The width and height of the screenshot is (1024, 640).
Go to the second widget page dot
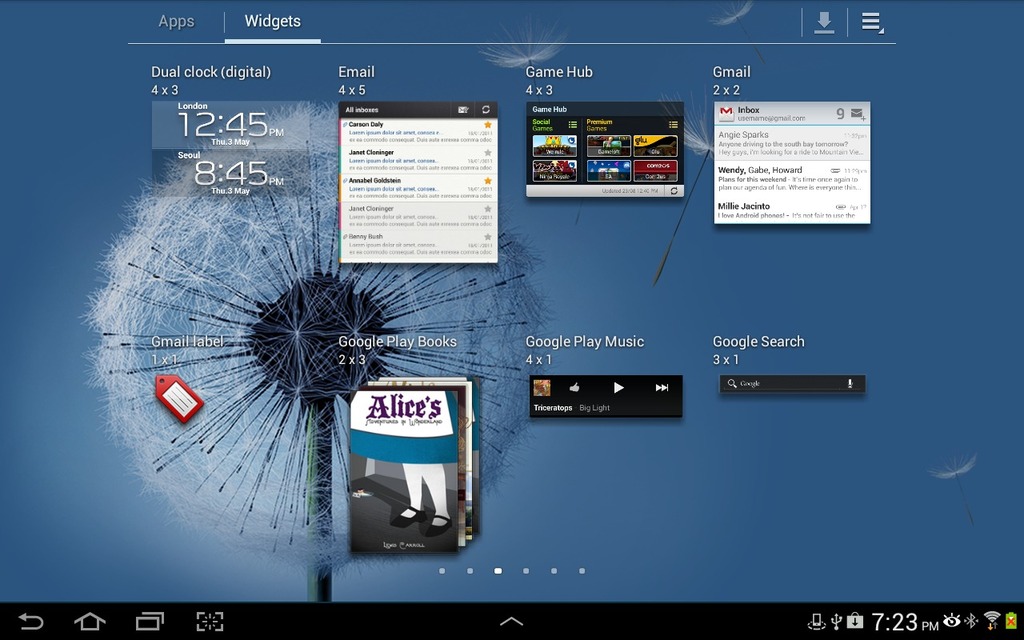[x=470, y=571]
